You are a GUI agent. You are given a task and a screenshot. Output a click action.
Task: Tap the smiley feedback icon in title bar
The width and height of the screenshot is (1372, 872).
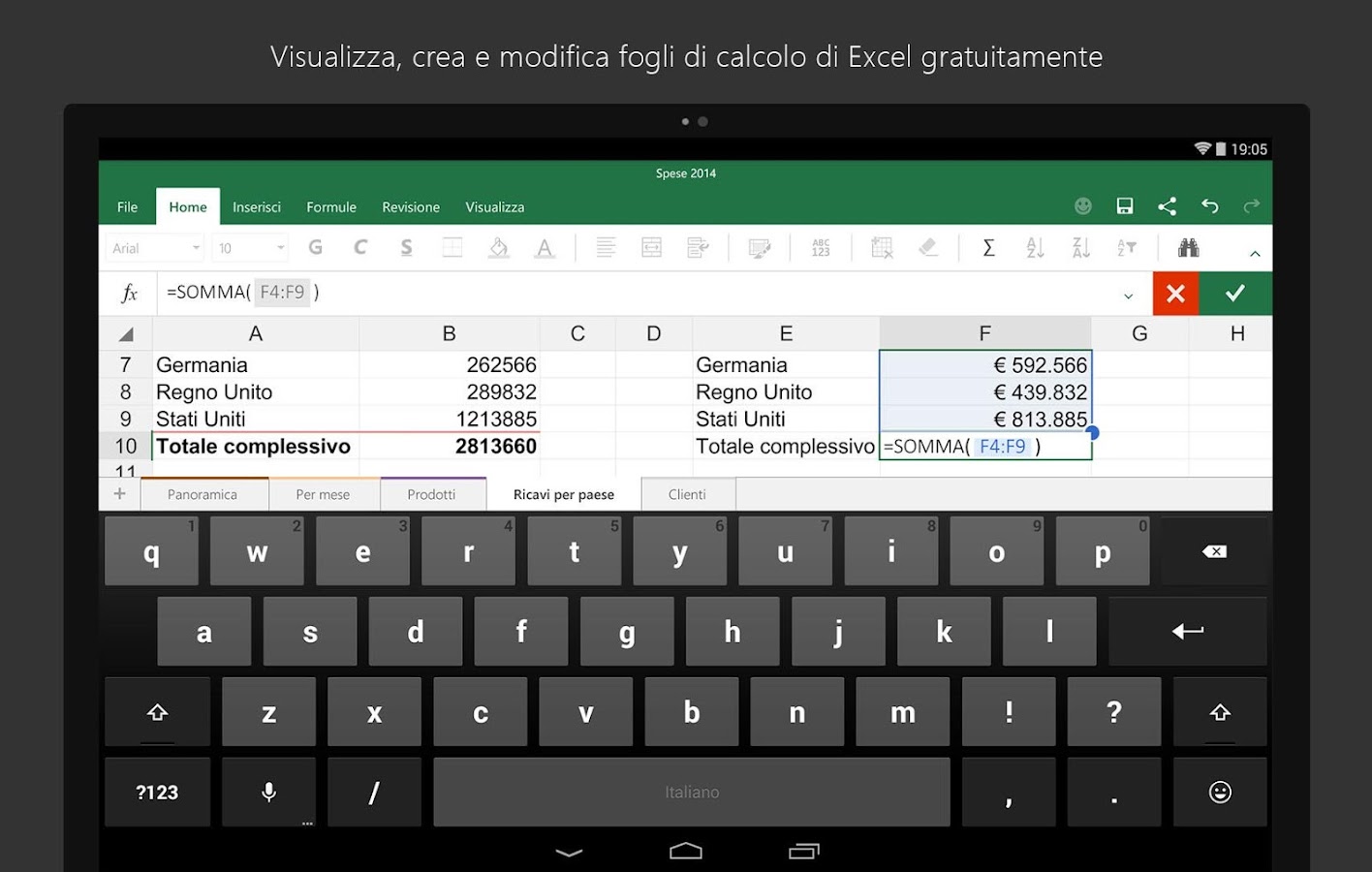coord(1083,206)
